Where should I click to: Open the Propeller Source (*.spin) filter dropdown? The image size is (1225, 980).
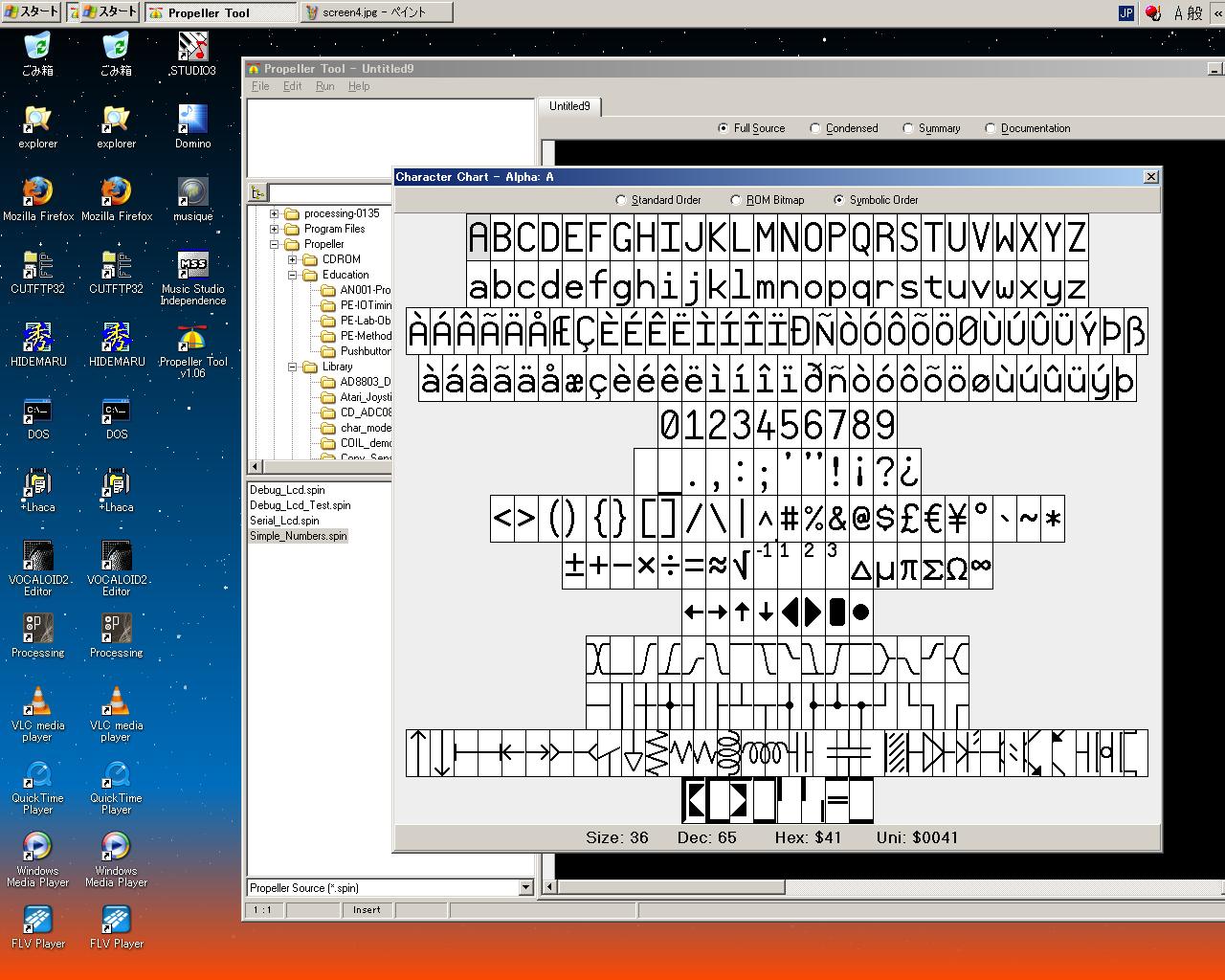(525, 888)
